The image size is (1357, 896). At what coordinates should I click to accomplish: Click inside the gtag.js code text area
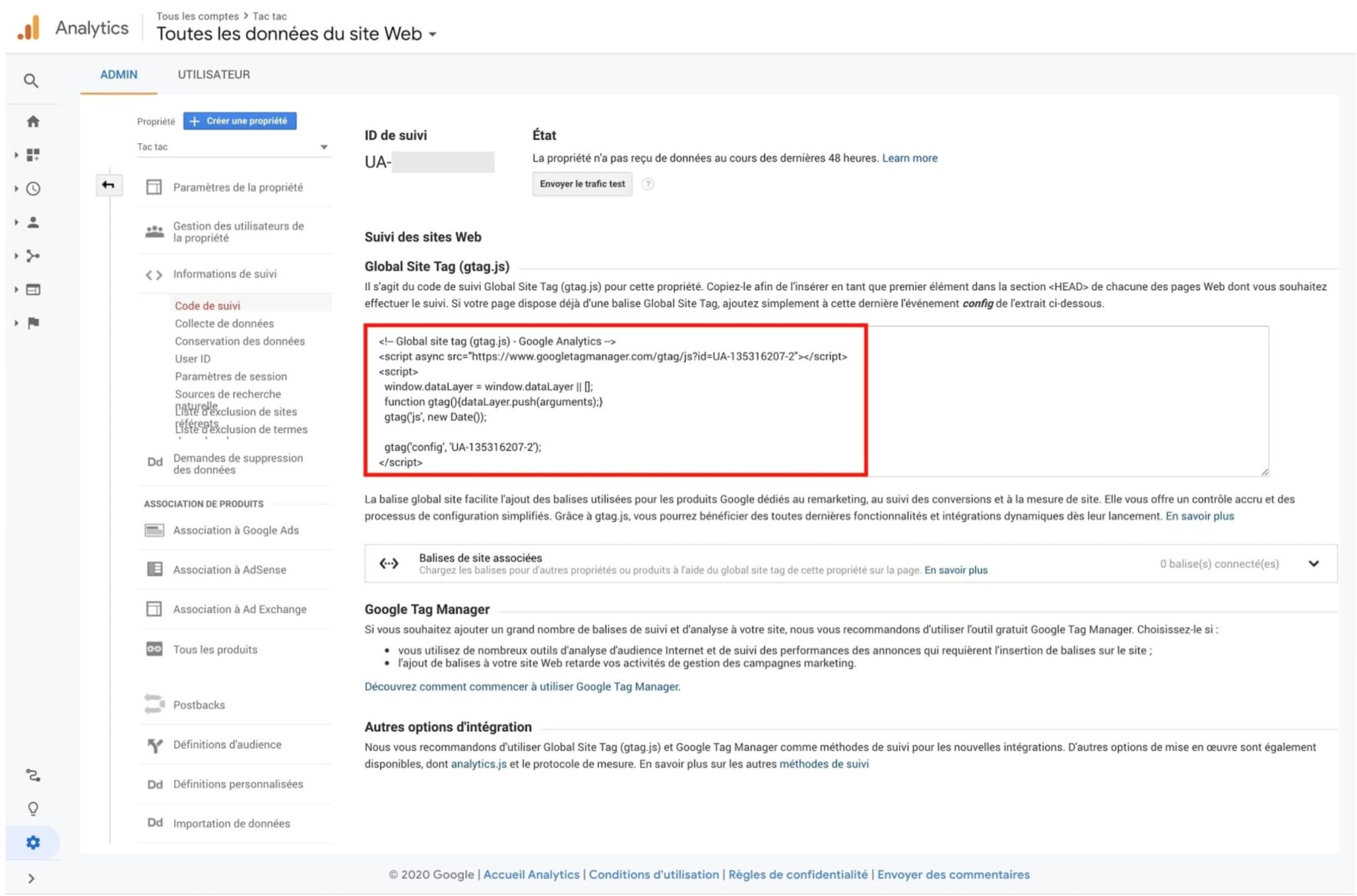[816, 401]
